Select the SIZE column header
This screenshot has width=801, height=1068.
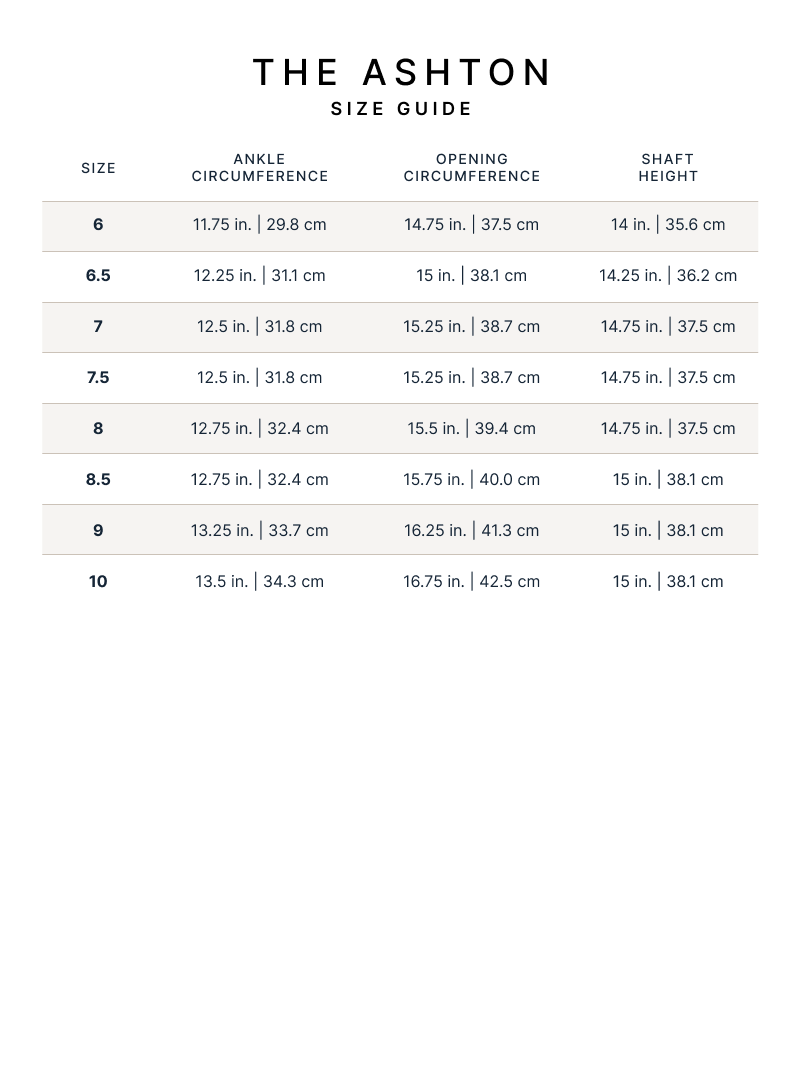tap(98, 168)
